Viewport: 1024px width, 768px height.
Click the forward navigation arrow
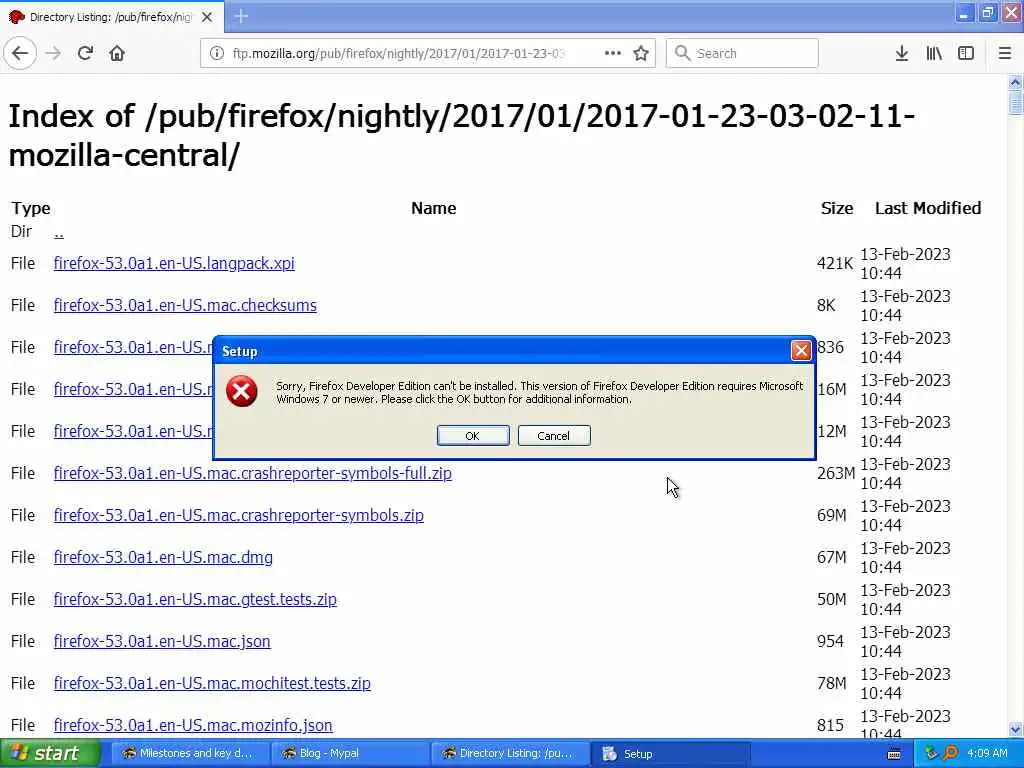(53, 53)
